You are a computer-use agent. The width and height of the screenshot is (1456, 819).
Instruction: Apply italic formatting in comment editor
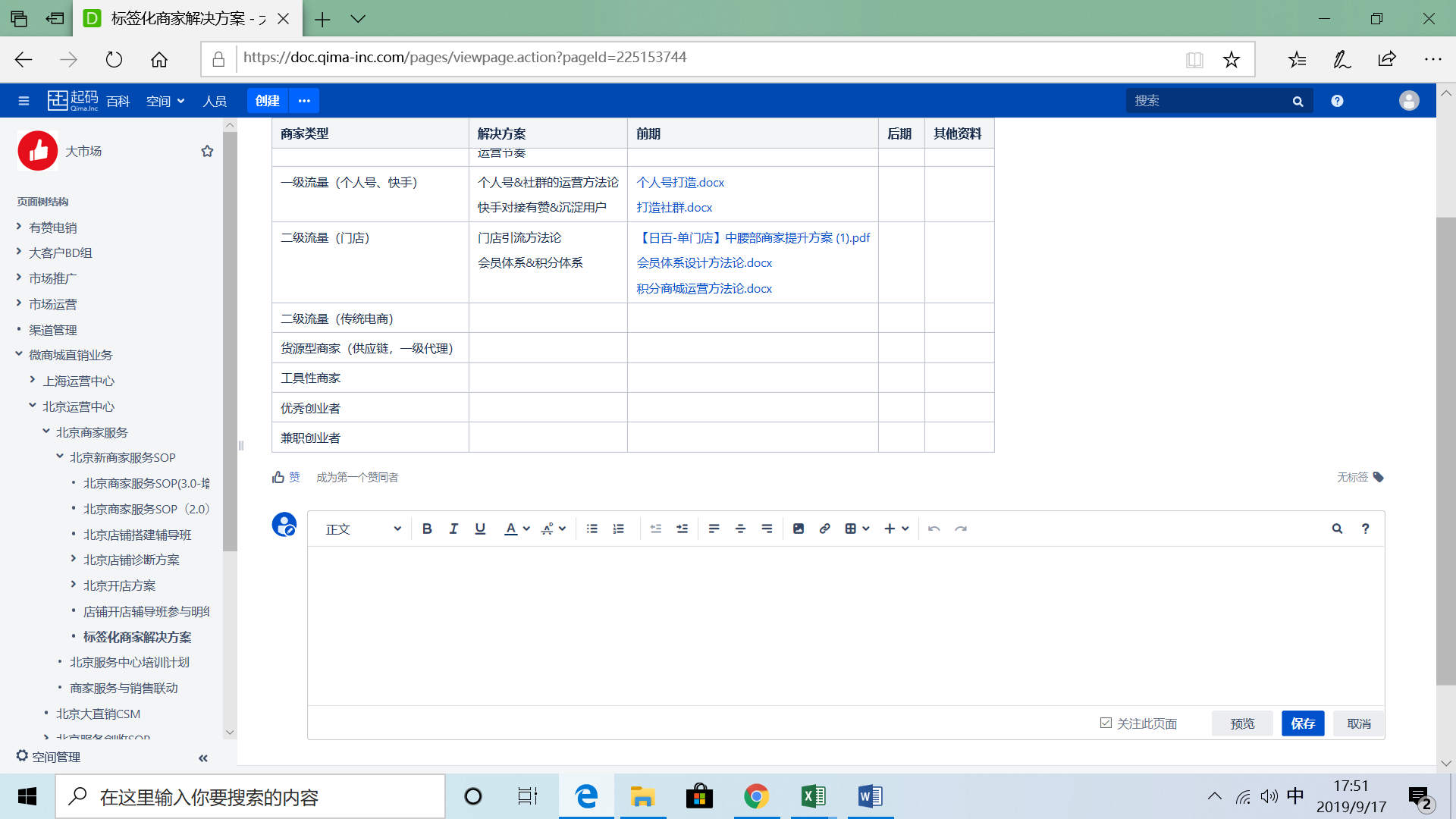pyautogui.click(x=453, y=529)
